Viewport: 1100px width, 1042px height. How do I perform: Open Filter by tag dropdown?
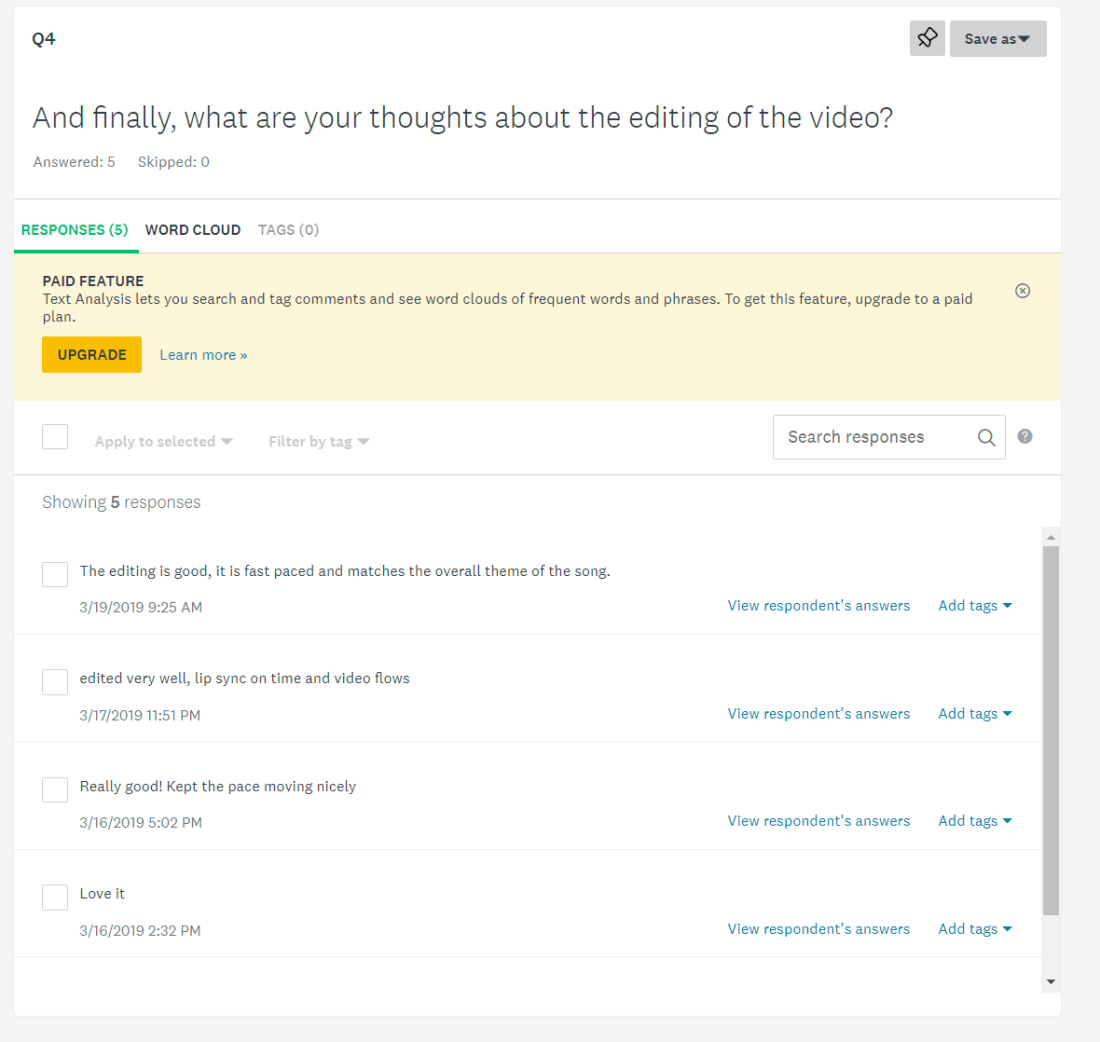[318, 442]
